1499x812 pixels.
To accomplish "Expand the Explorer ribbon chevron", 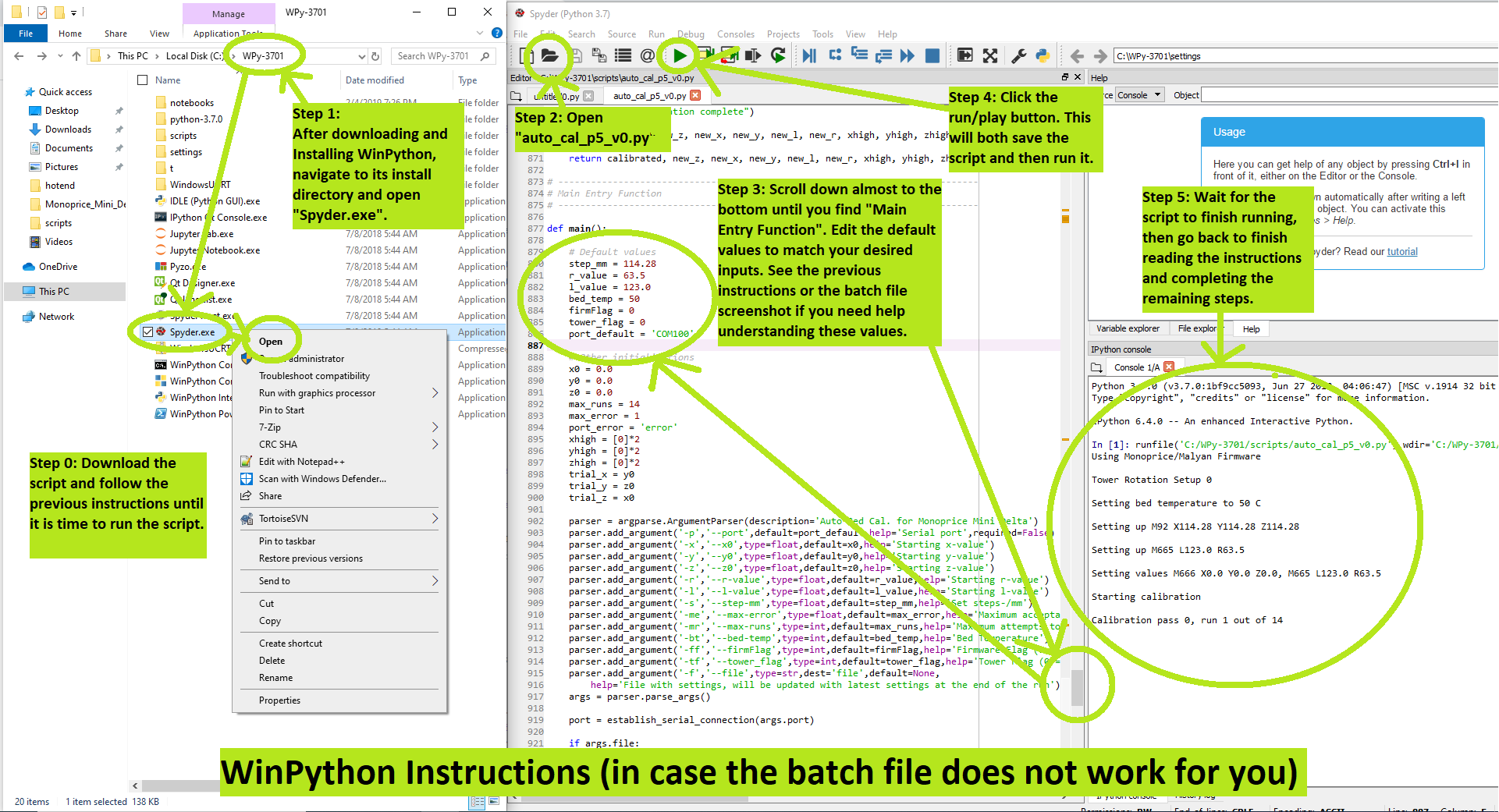I will tap(480, 34).
